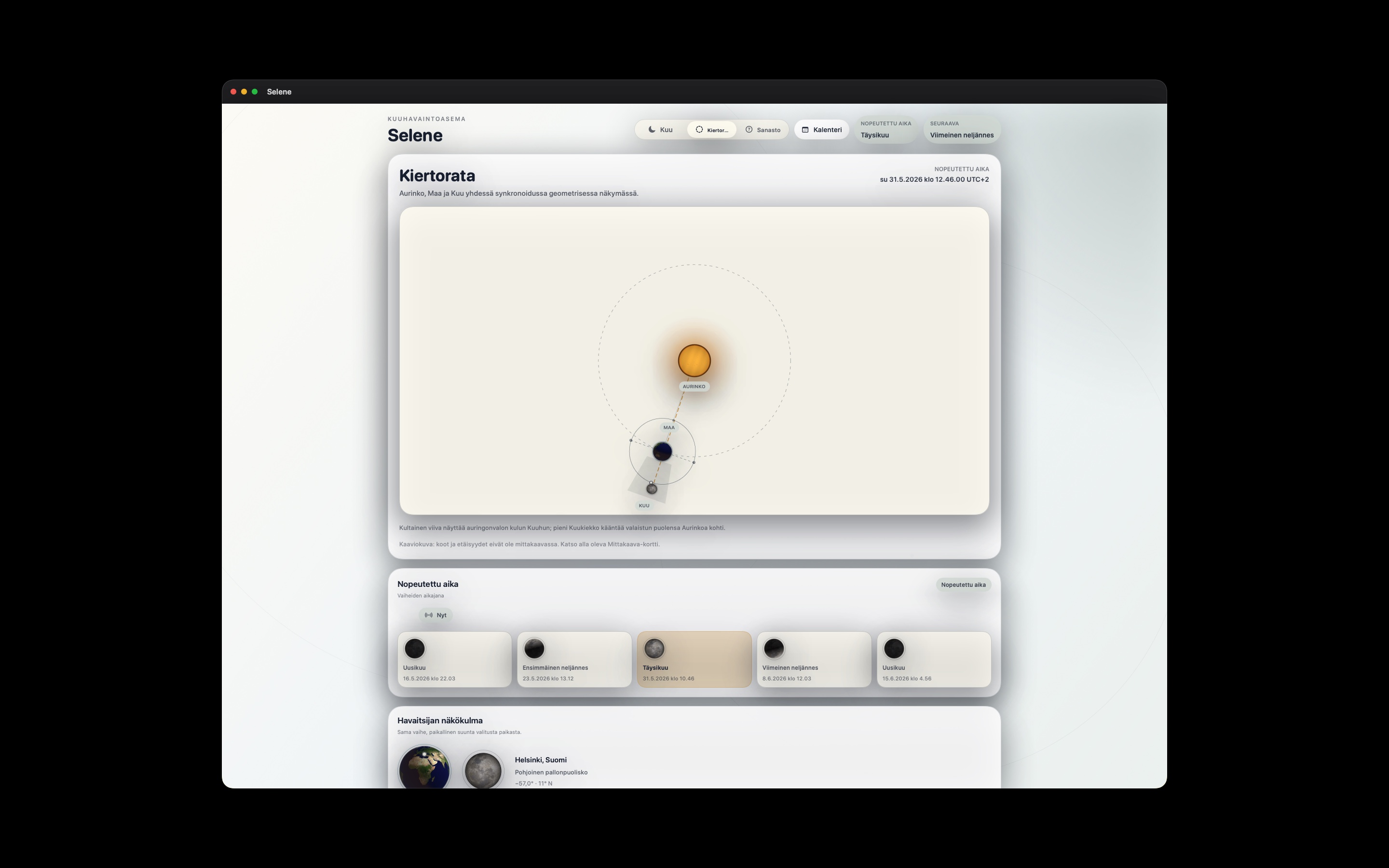The image size is (1389, 868).
Task: Click the AURINKO label
Action: click(x=694, y=387)
